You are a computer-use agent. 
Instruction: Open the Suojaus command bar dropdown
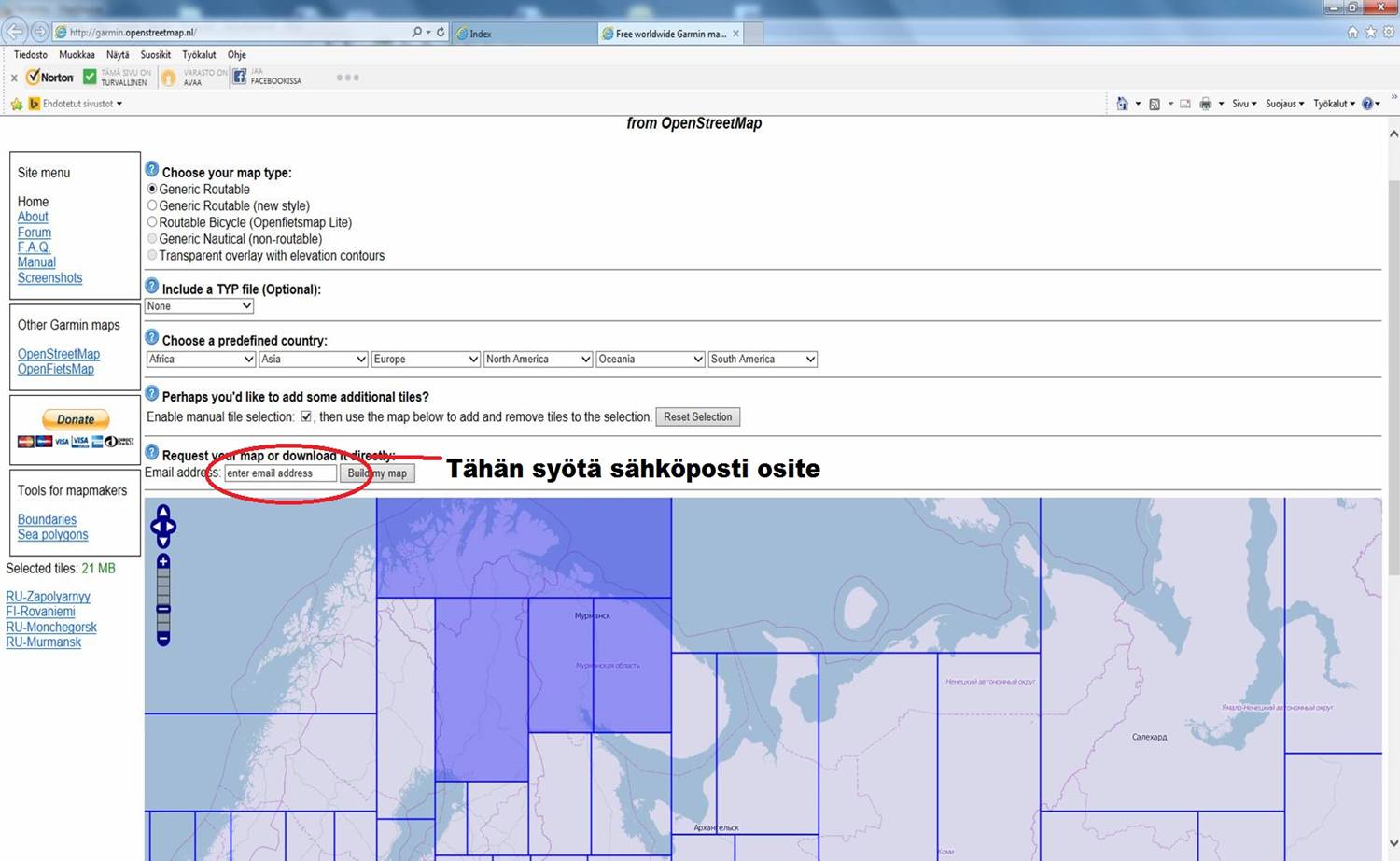[x=1285, y=104]
